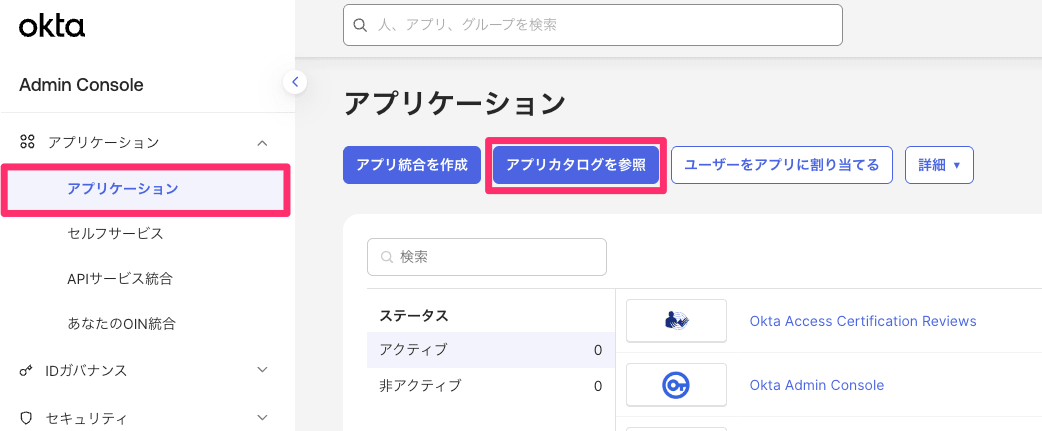Image resolution: width=1042 pixels, height=431 pixels.
Task: Click the セキュリティ shield icon
Action: click(28, 417)
